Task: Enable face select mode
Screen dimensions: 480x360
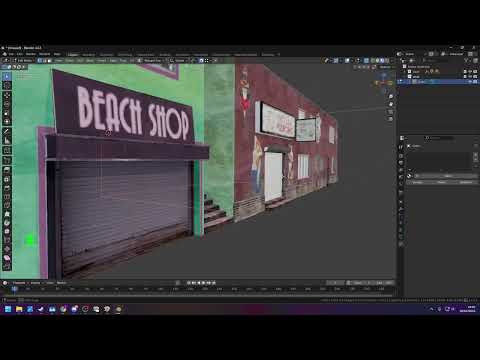Action: [49, 60]
